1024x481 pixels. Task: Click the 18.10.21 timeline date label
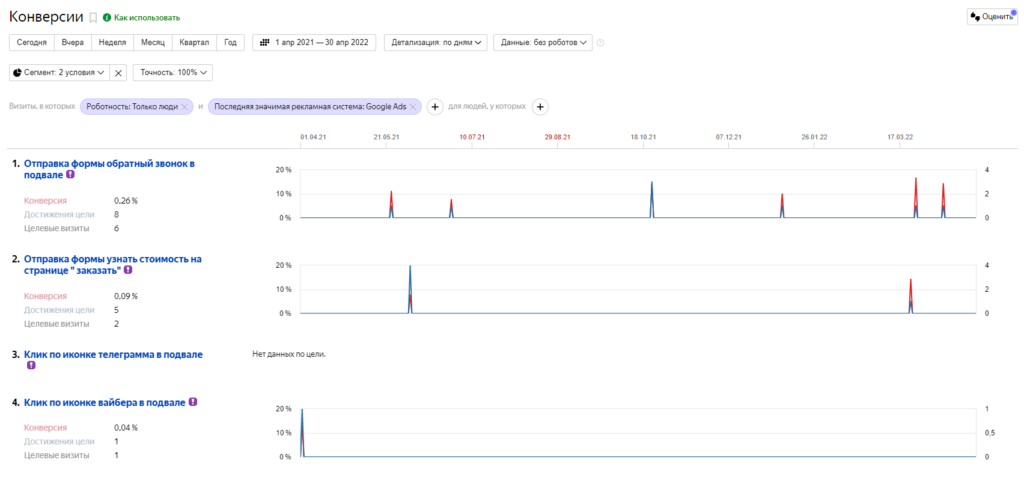pos(643,137)
